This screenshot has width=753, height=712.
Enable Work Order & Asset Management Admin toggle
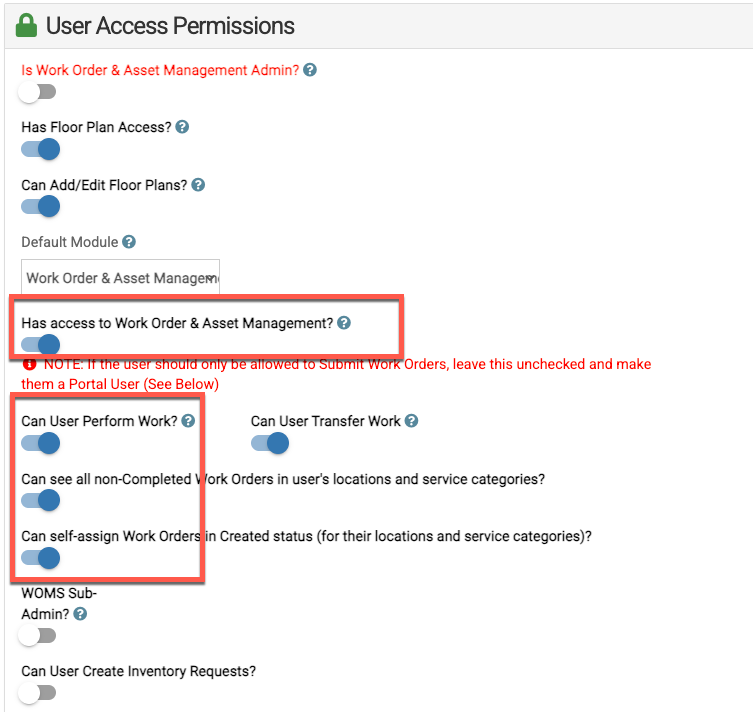[x=37, y=92]
